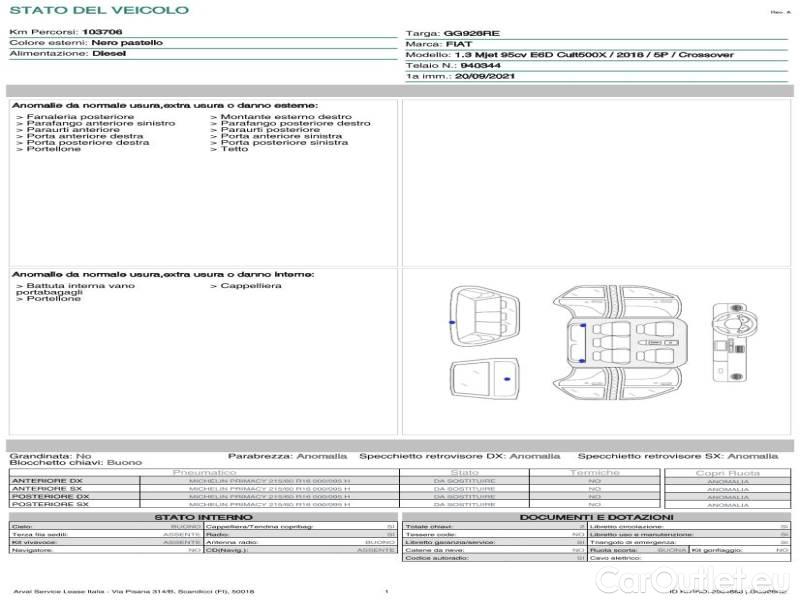Viewport: 800px width, 600px height.
Task: Click the DOCUMENTI E DOTAZIONI section header
Action: [x=595, y=516]
